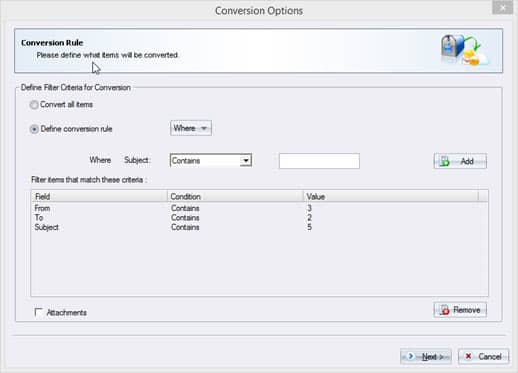Sort by the Condition column header
Image resolution: width=518 pixels, height=373 pixels.
click(235, 196)
